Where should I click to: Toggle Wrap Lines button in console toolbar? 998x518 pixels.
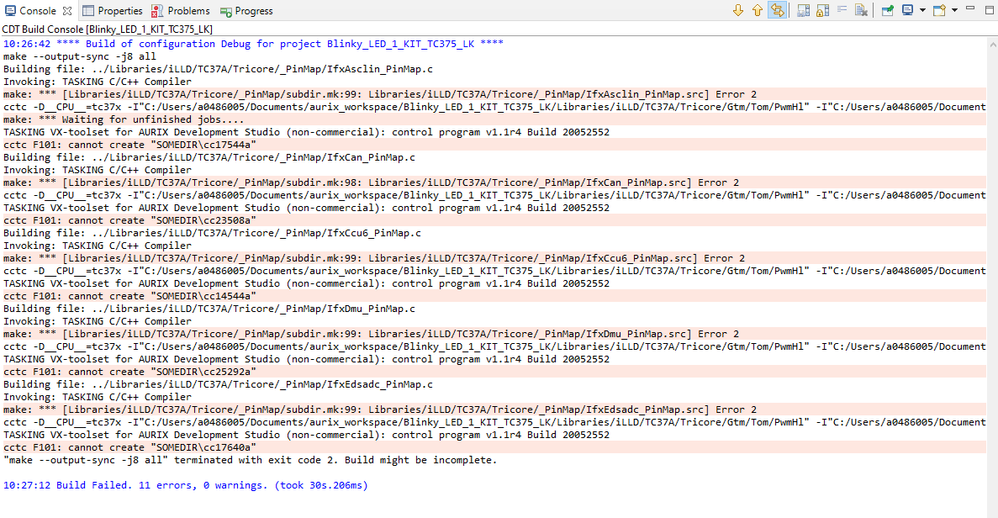[778, 11]
